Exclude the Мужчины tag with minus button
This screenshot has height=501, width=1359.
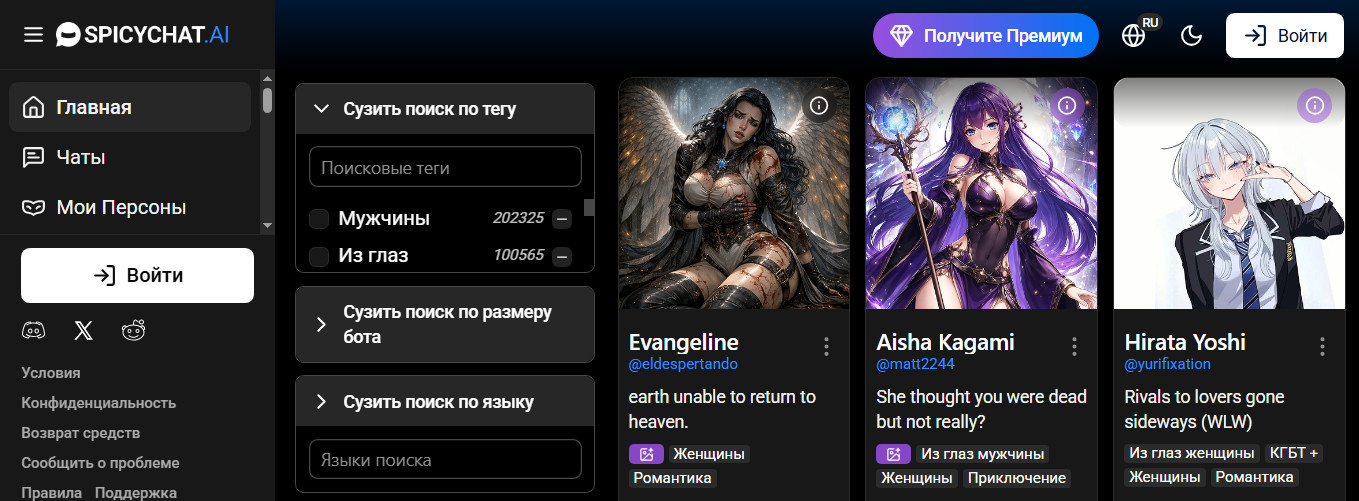(562, 218)
